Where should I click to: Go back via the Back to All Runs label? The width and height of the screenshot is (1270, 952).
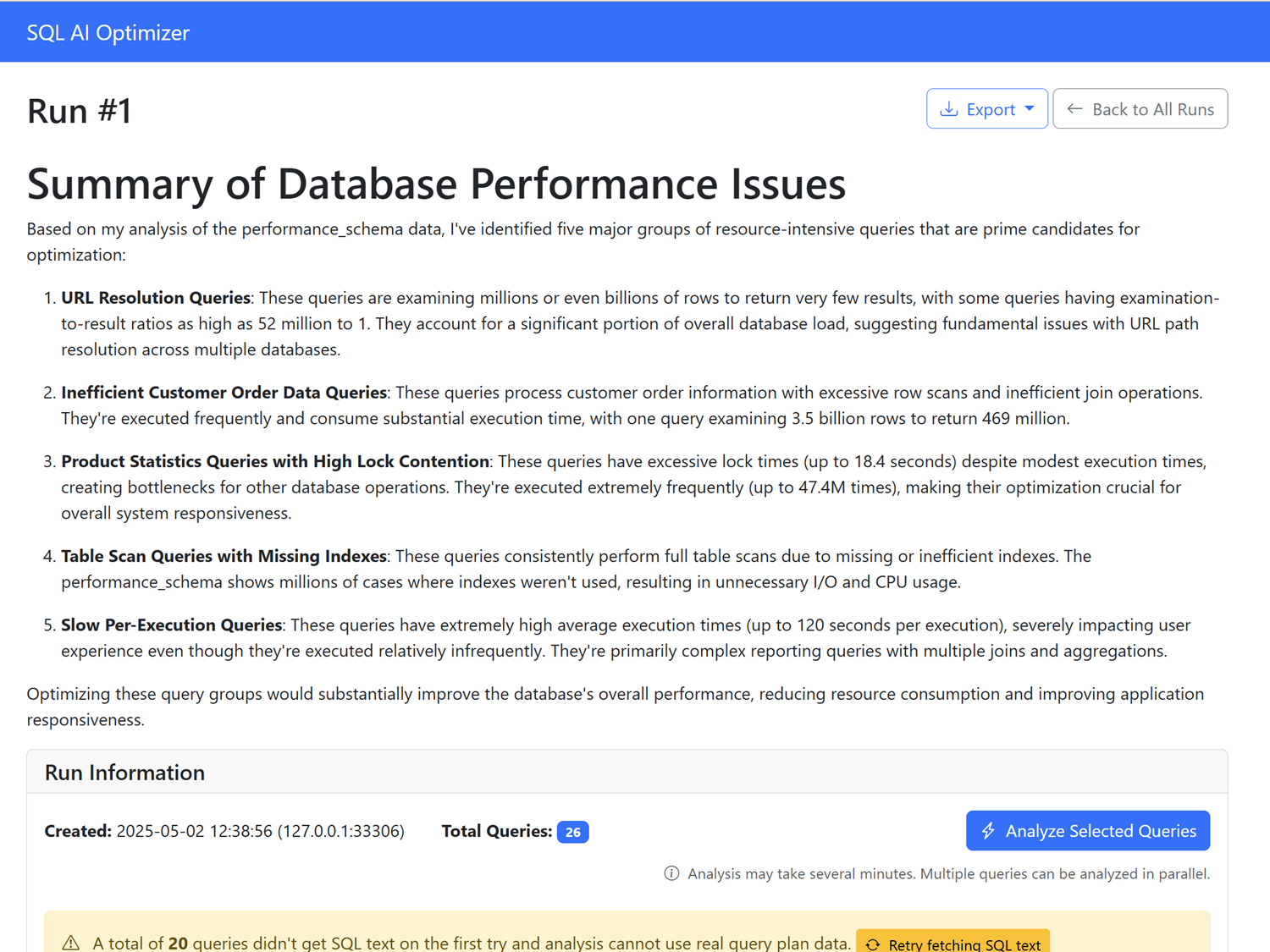coord(1153,109)
